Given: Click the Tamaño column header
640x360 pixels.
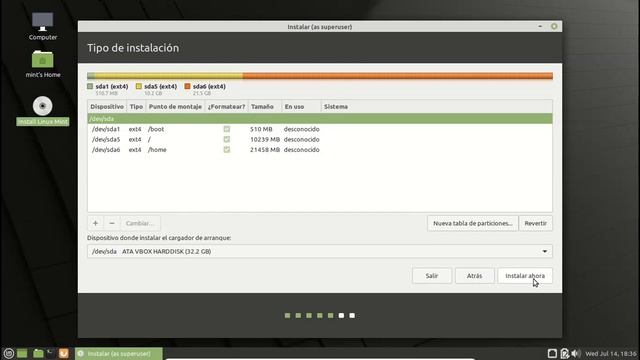Looking at the screenshot, I should click(x=264, y=107).
